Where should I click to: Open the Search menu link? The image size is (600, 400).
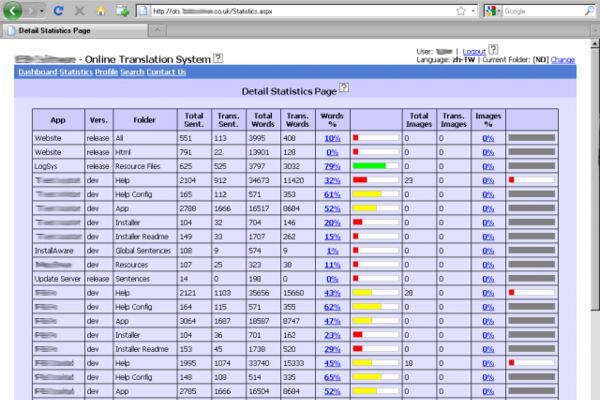[x=132, y=72]
